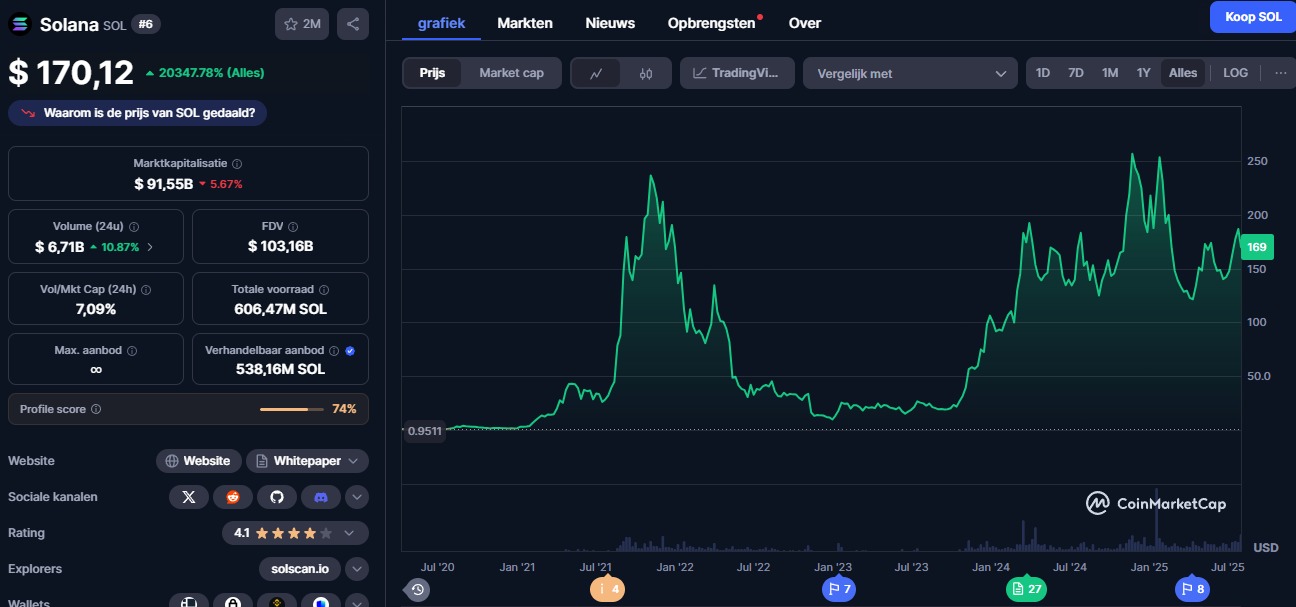Open info icon beside Marktkapitalisatie
Screen dimensions: 1296x607
237,163
